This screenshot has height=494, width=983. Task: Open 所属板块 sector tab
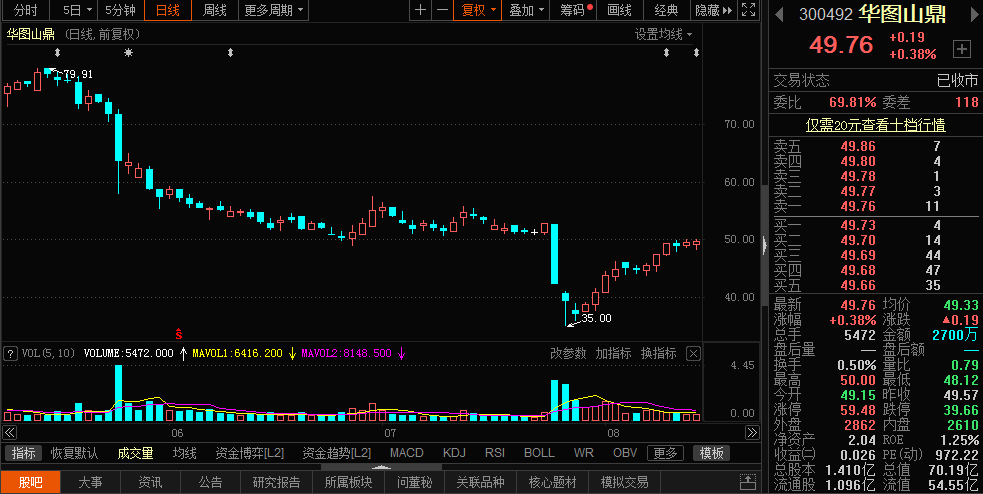[x=349, y=482]
